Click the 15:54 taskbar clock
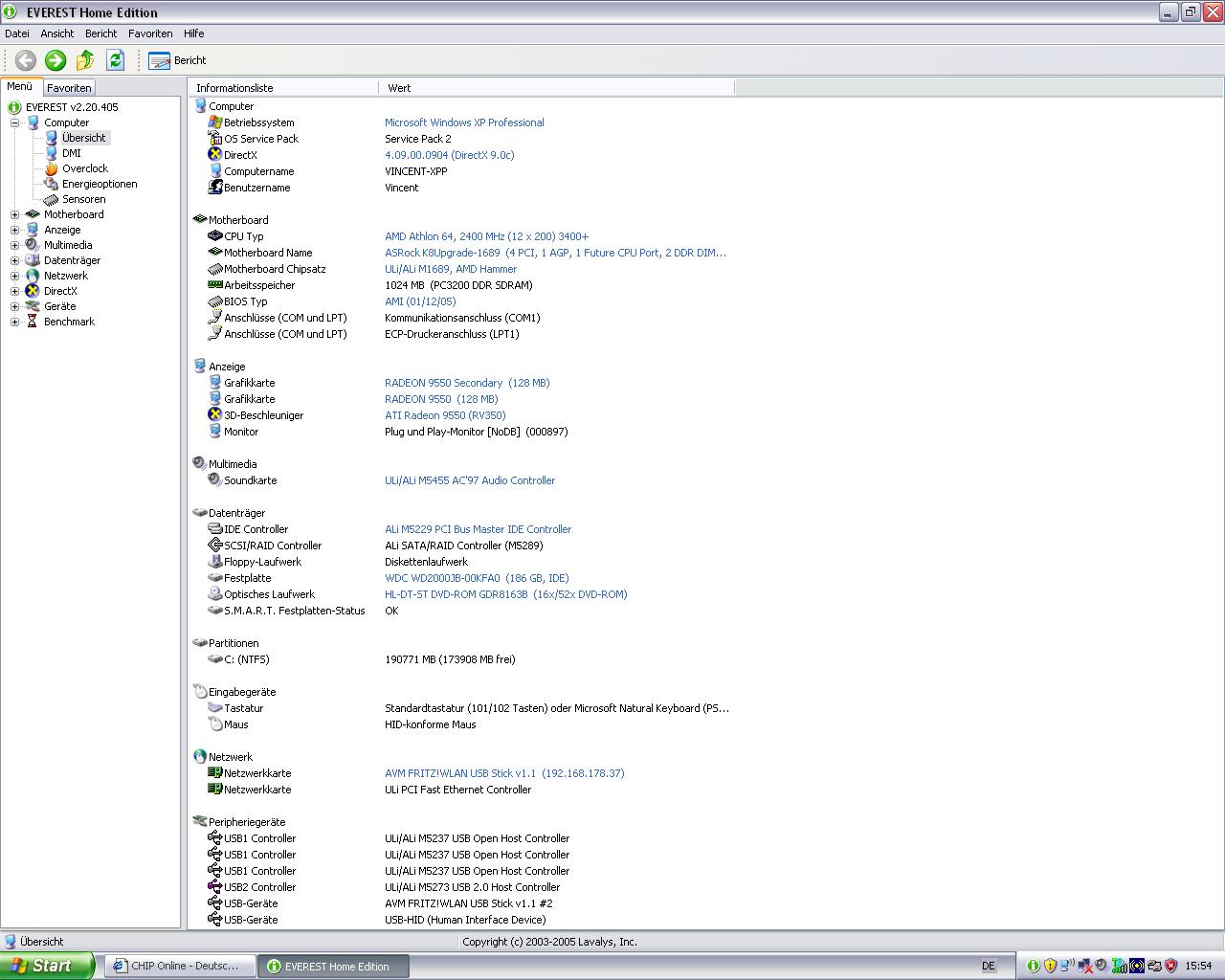 pos(1198,967)
